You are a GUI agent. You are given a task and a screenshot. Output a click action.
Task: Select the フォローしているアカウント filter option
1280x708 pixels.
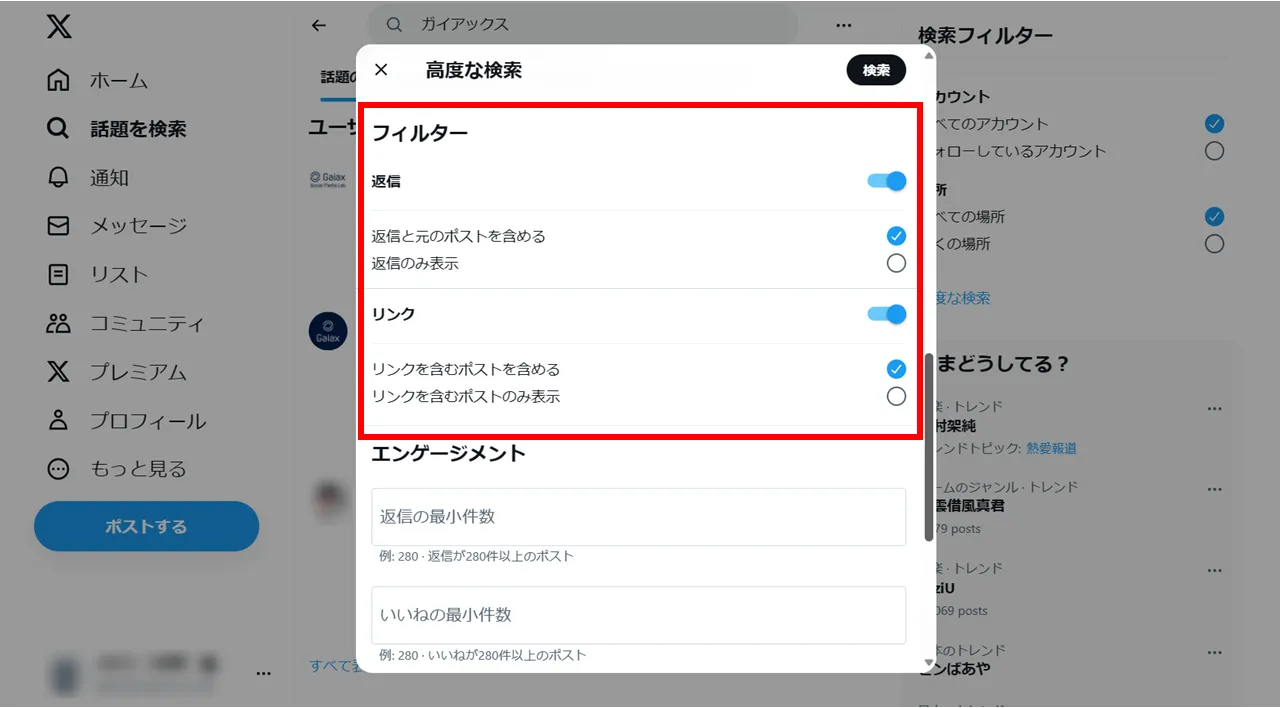1215,151
